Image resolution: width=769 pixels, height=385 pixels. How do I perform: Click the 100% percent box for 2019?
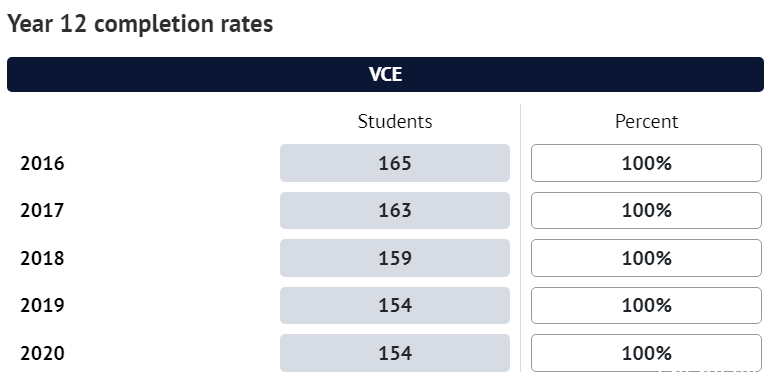pyautogui.click(x=646, y=306)
